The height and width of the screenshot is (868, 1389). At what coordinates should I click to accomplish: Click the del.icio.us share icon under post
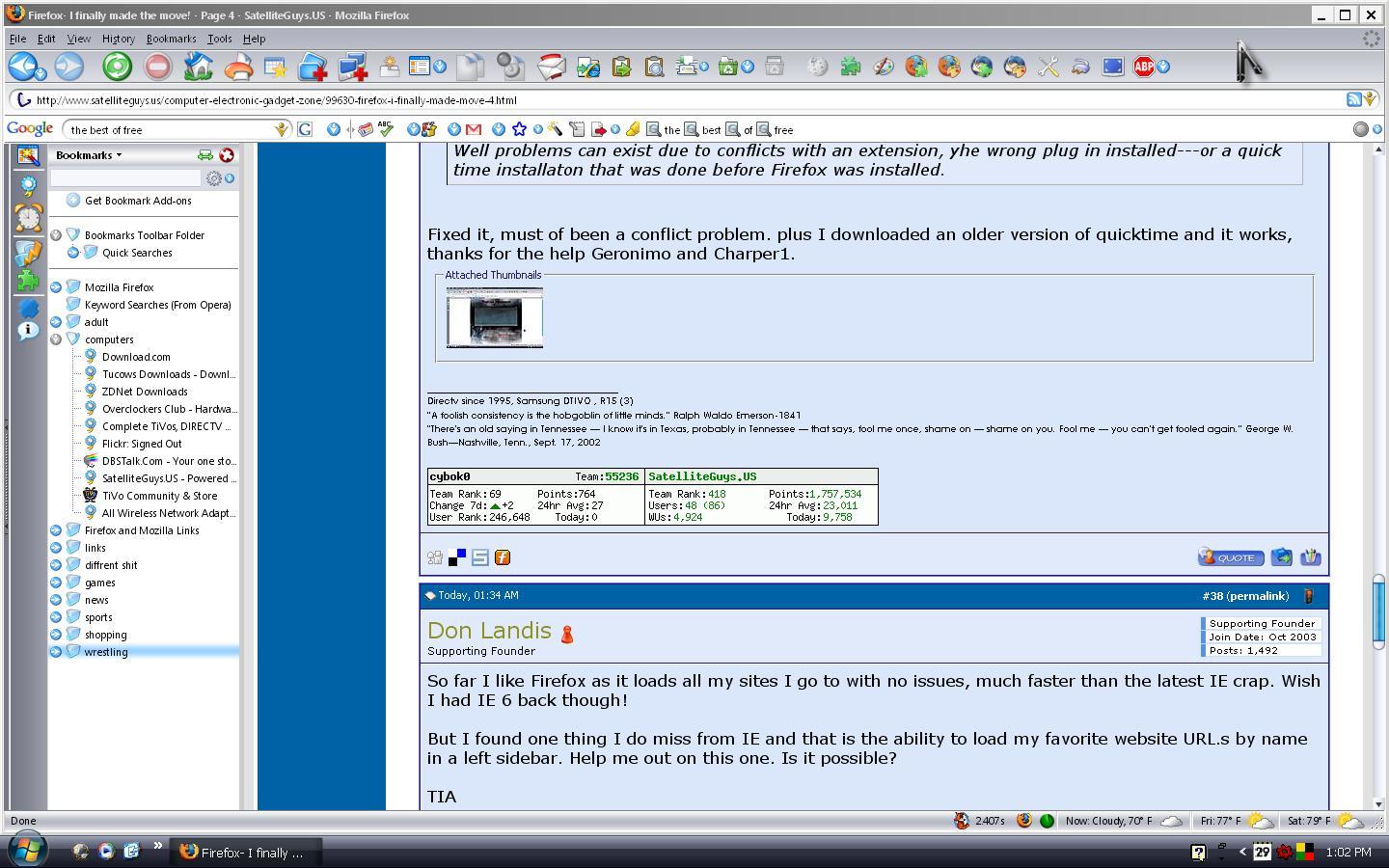(457, 557)
